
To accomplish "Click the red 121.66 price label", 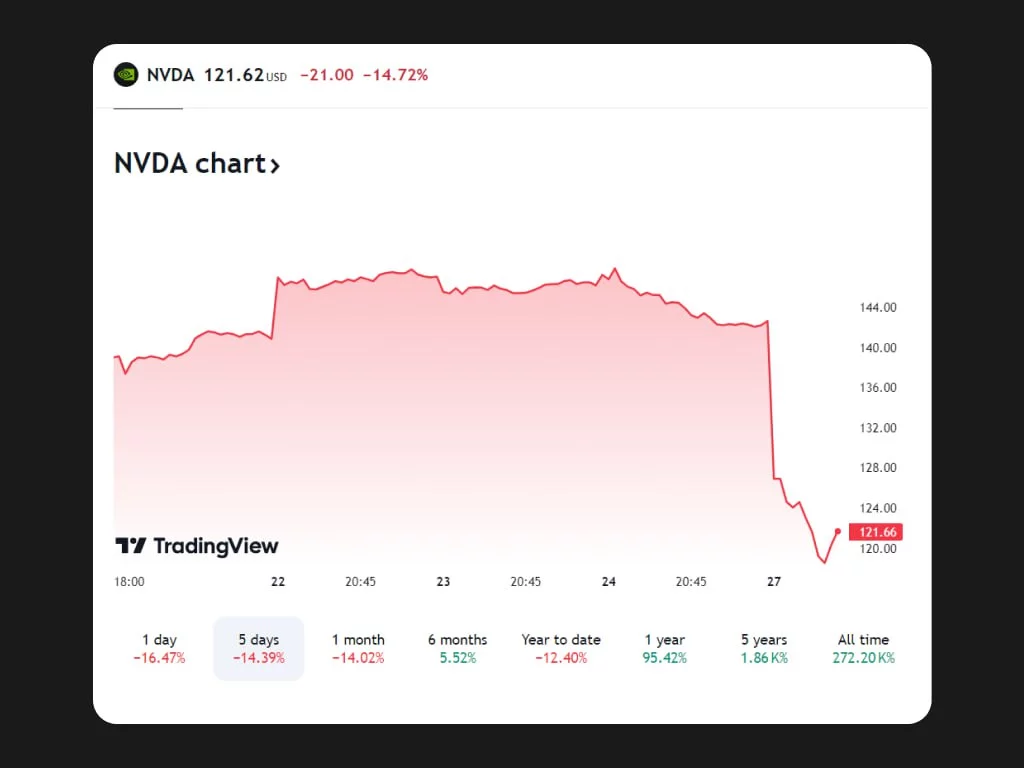I will coord(875,532).
